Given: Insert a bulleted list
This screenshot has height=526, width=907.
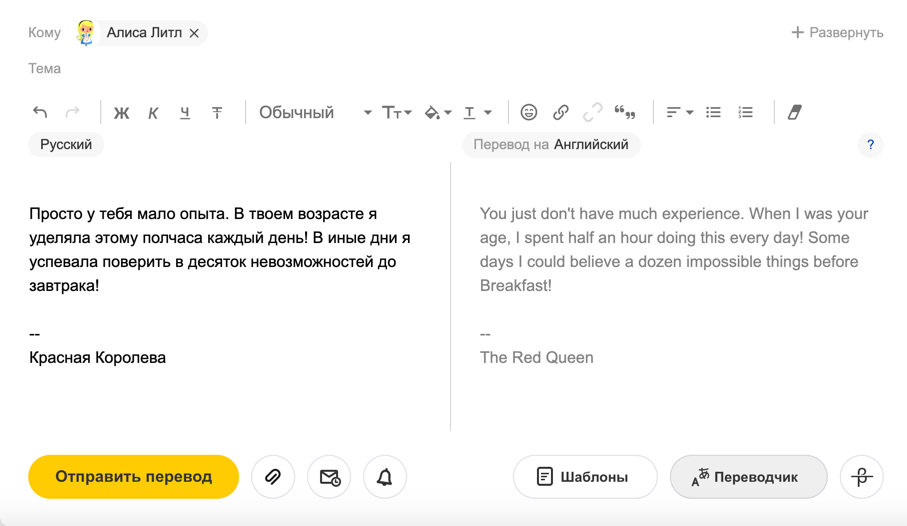Looking at the screenshot, I should pos(713,113).
